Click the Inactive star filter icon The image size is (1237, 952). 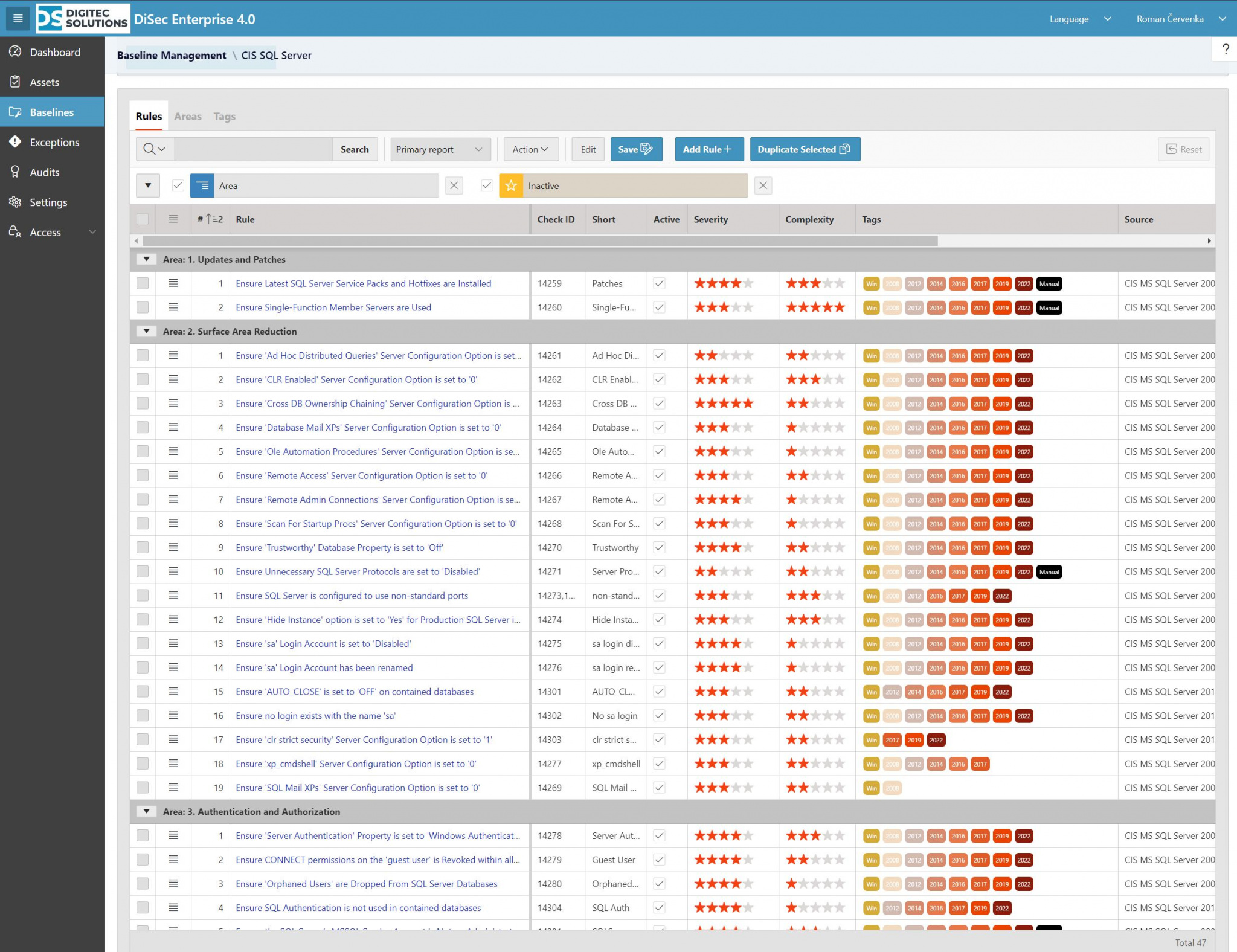(510, 185)
